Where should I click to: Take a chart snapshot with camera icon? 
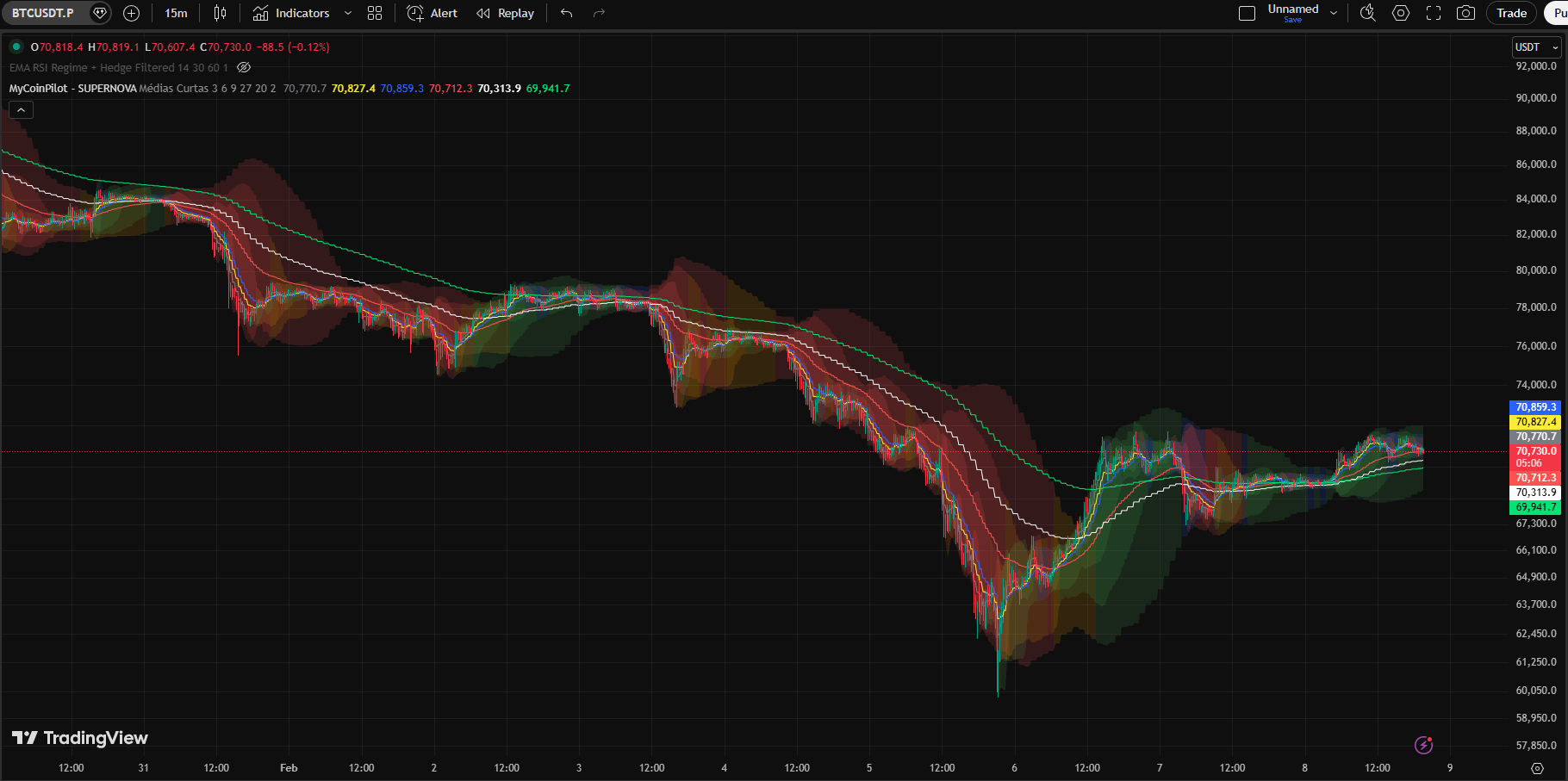tap(1465, 13)
